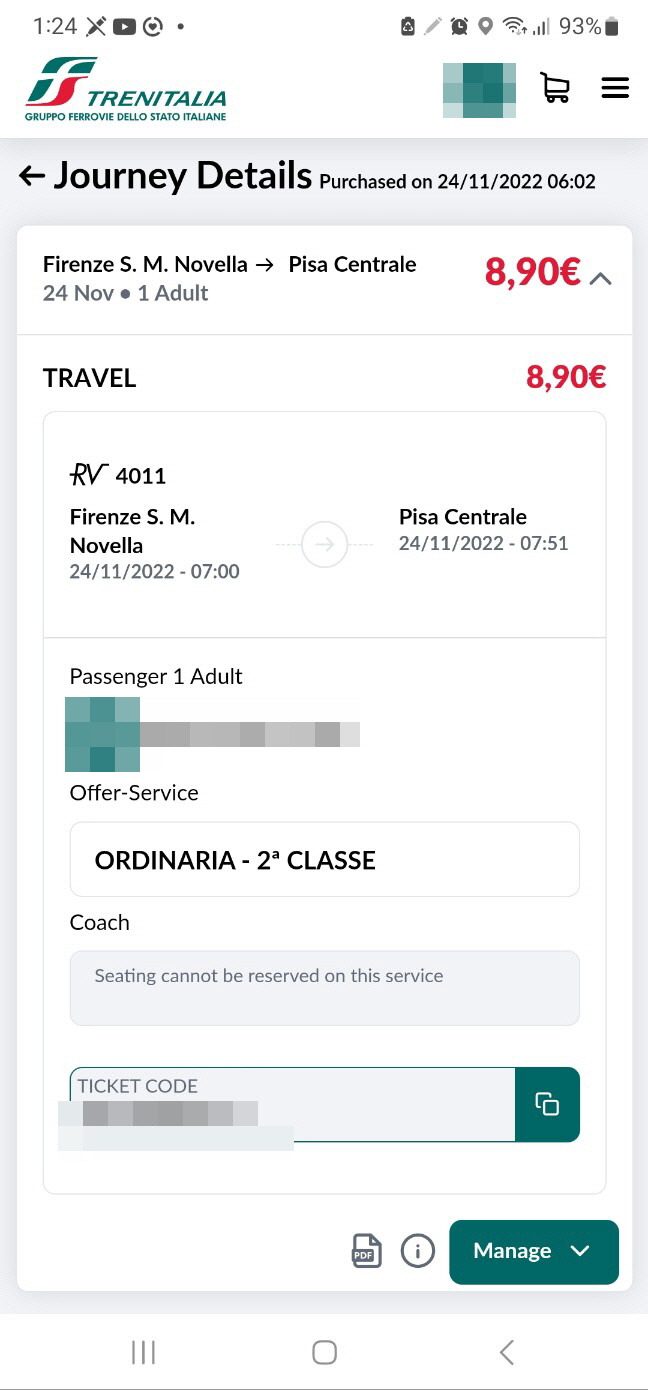The height and width of the screenshot is (1390, 648).
Task: Tap the Ticket Code field
Action: (292, 1105)
